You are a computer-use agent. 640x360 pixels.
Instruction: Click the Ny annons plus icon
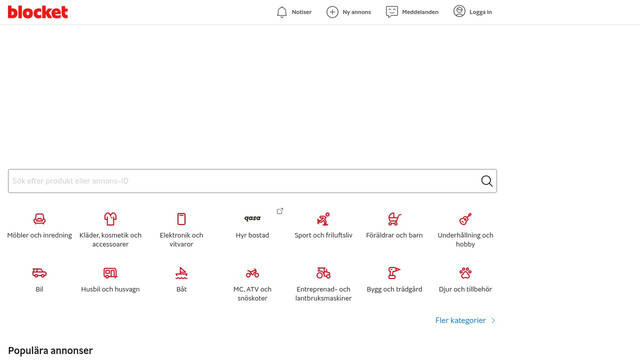click(x=332, y=12)
